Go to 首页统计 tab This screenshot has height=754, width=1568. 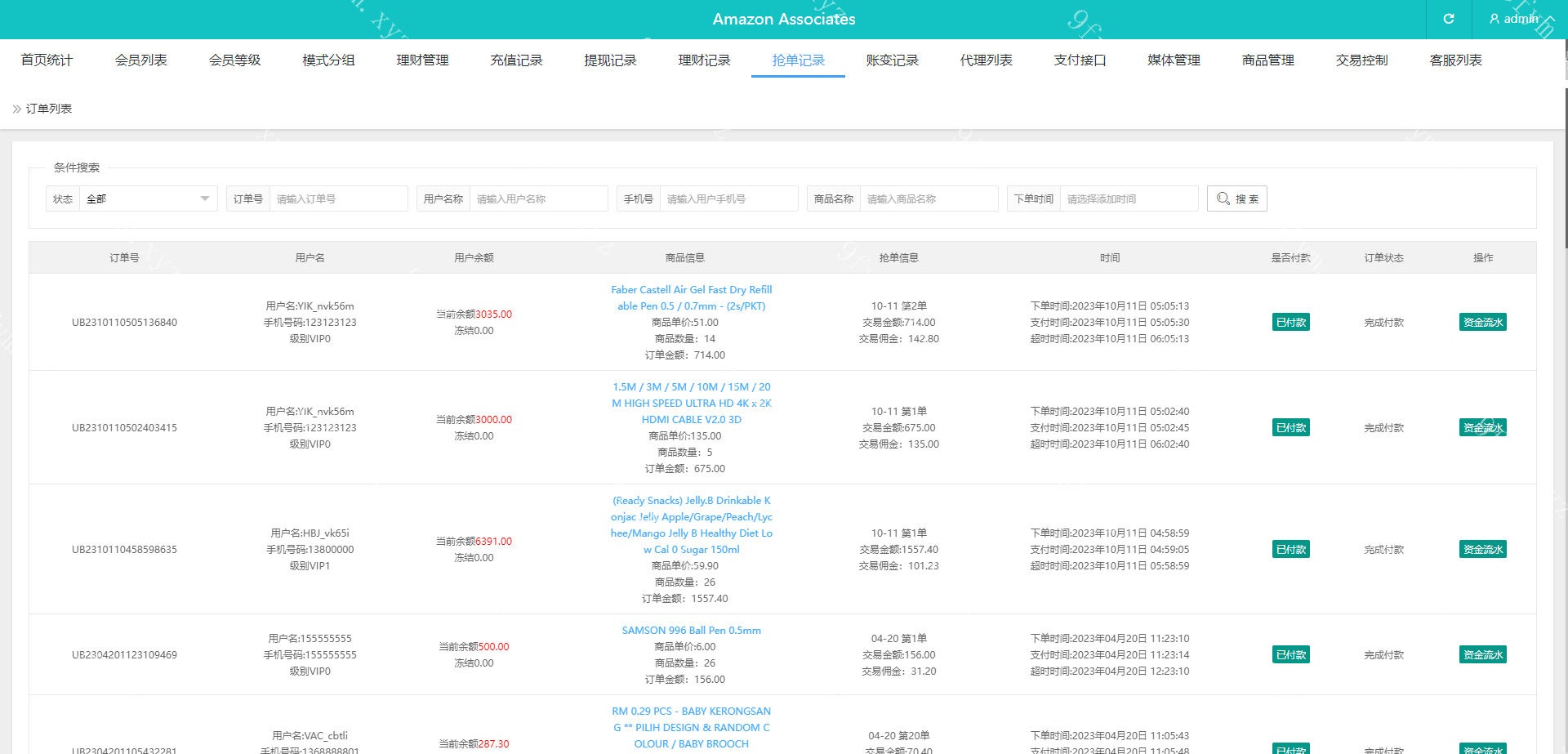[x=47, y=60]
